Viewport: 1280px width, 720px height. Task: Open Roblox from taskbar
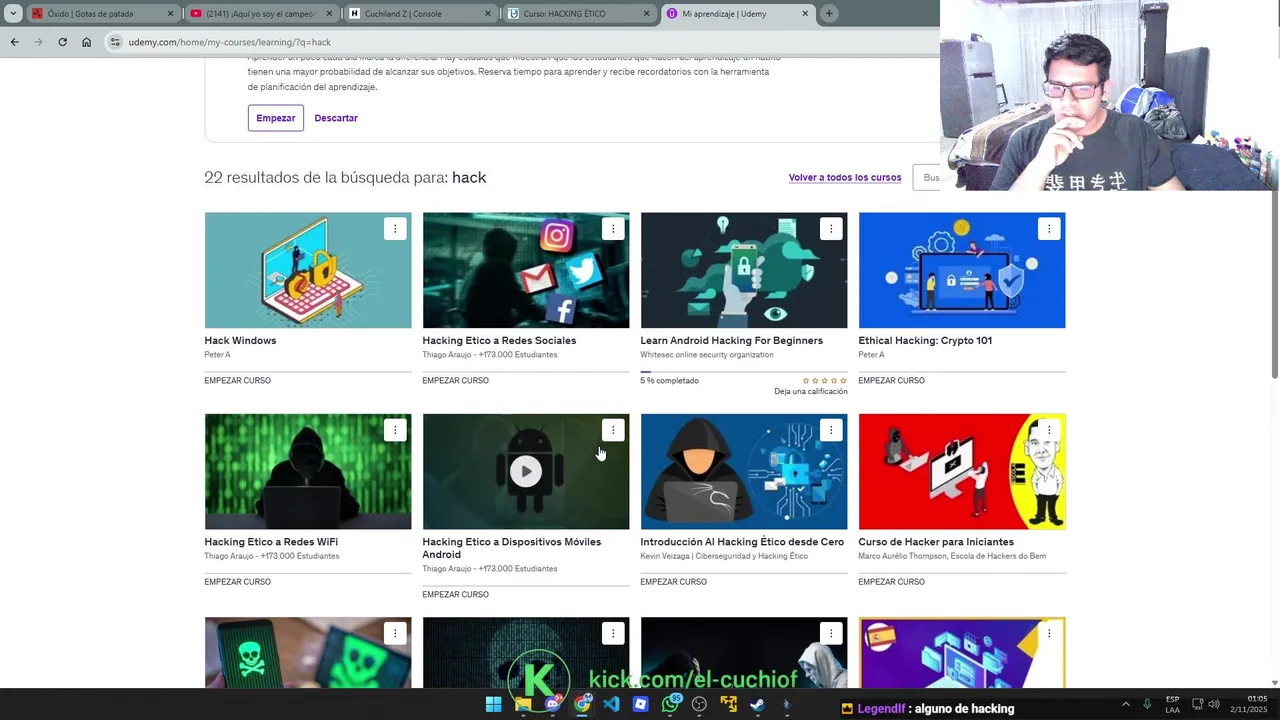(x=640, y=705)
